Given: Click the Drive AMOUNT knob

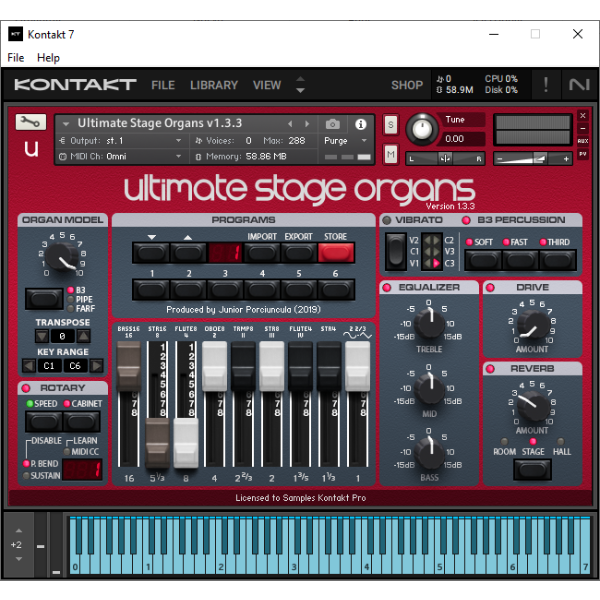Looking at the screenshot, I should click(533, 324).
